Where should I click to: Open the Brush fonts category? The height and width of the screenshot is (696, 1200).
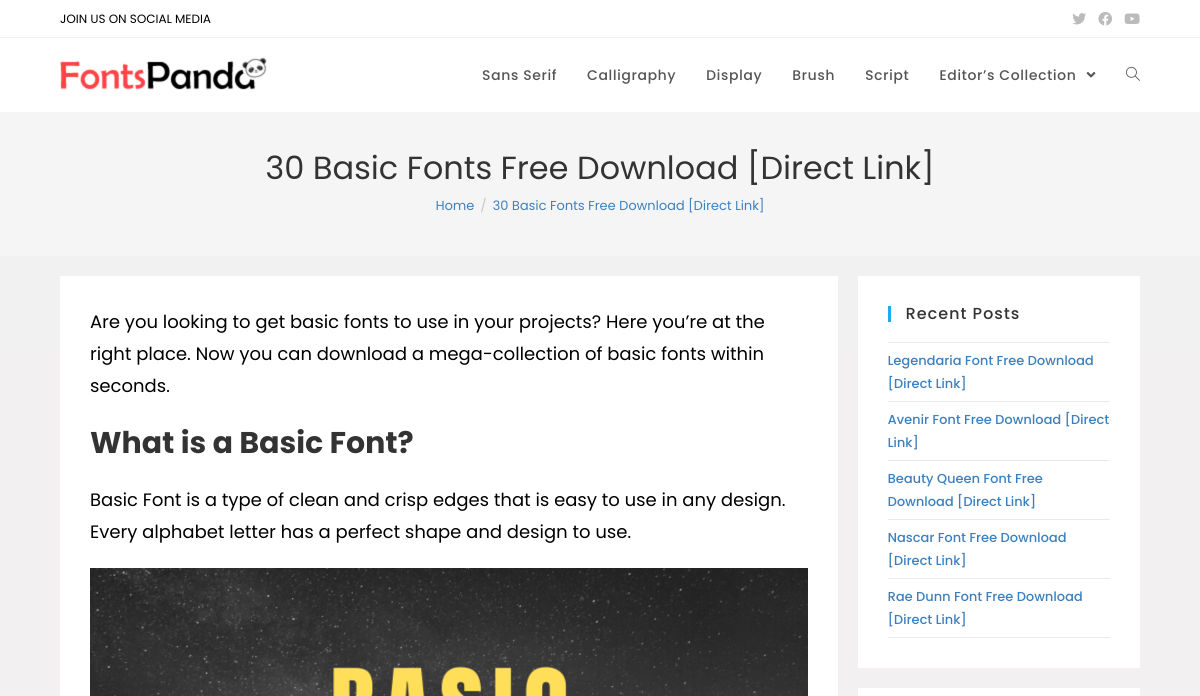coord(813,75)
